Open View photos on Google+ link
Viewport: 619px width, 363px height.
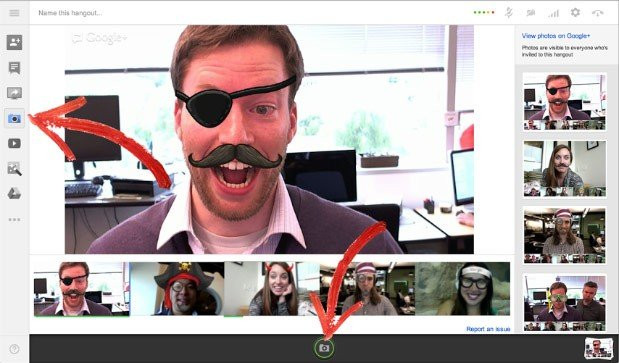[x=556, y=36]
